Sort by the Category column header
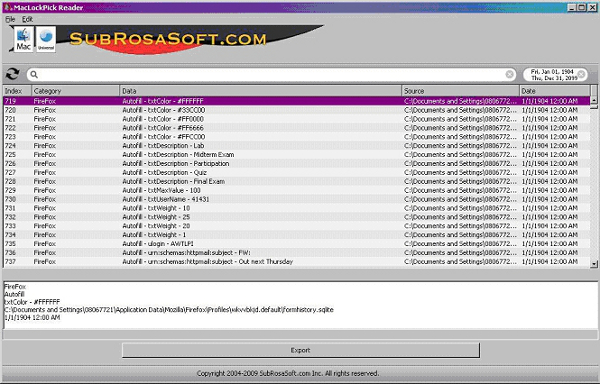This screenshot has height=384, width=600. click(75, 91)
